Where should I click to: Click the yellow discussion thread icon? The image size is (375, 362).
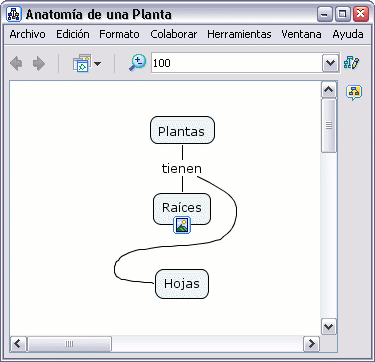pos(354,92)
